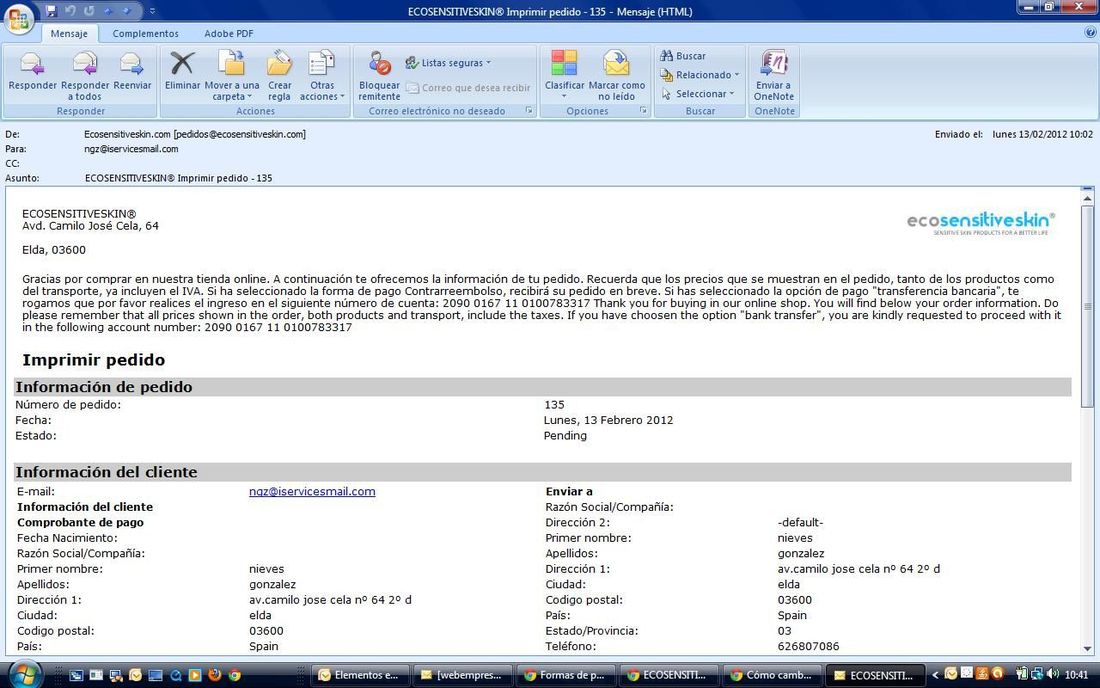
Task: Block the sender with Bloquear remitente
Action: (379, 76)
